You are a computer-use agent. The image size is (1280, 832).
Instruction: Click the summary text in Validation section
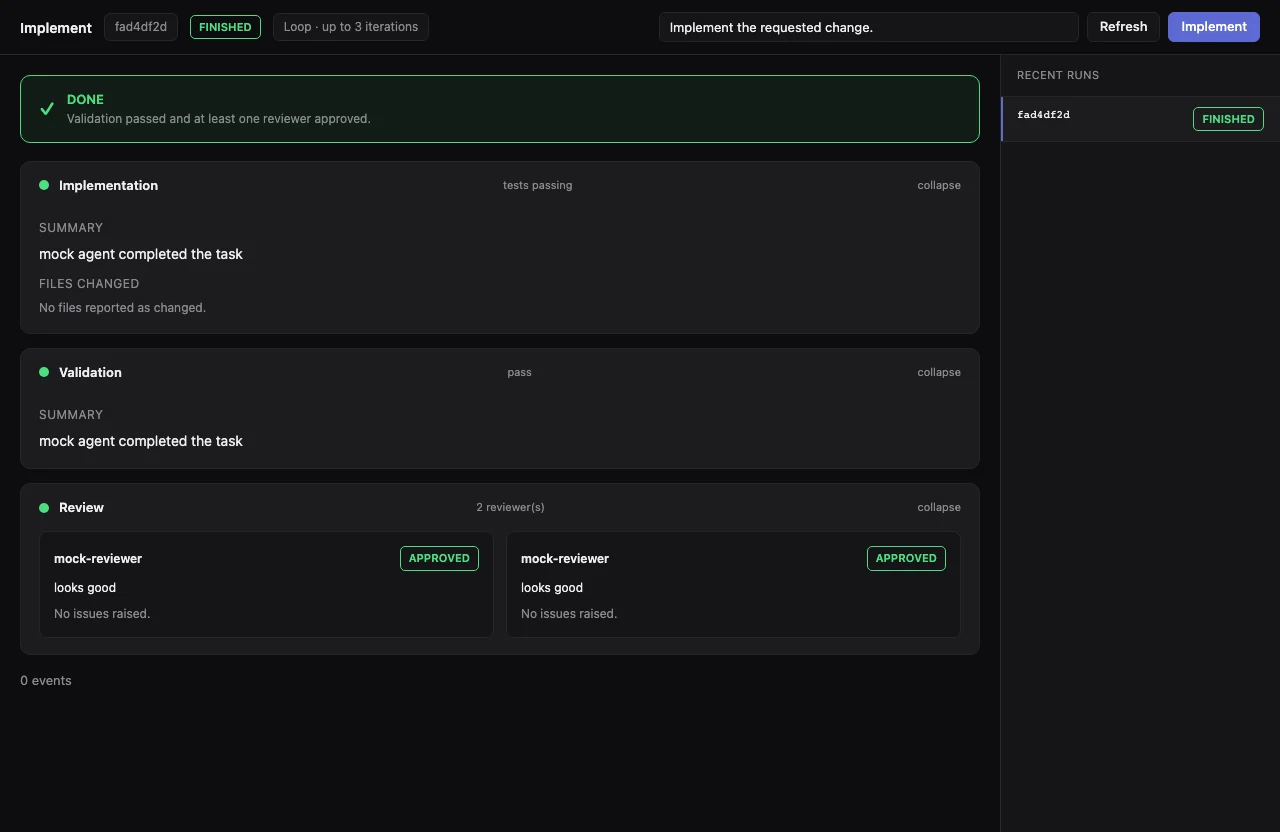tap(141, 441)
